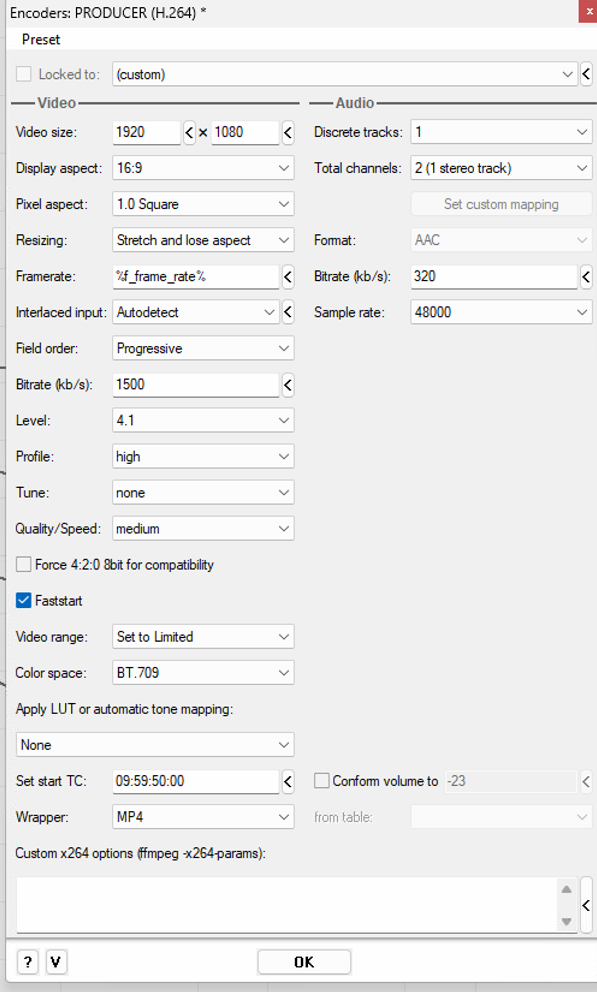Click the arrow button beside Set start TC

288,781
